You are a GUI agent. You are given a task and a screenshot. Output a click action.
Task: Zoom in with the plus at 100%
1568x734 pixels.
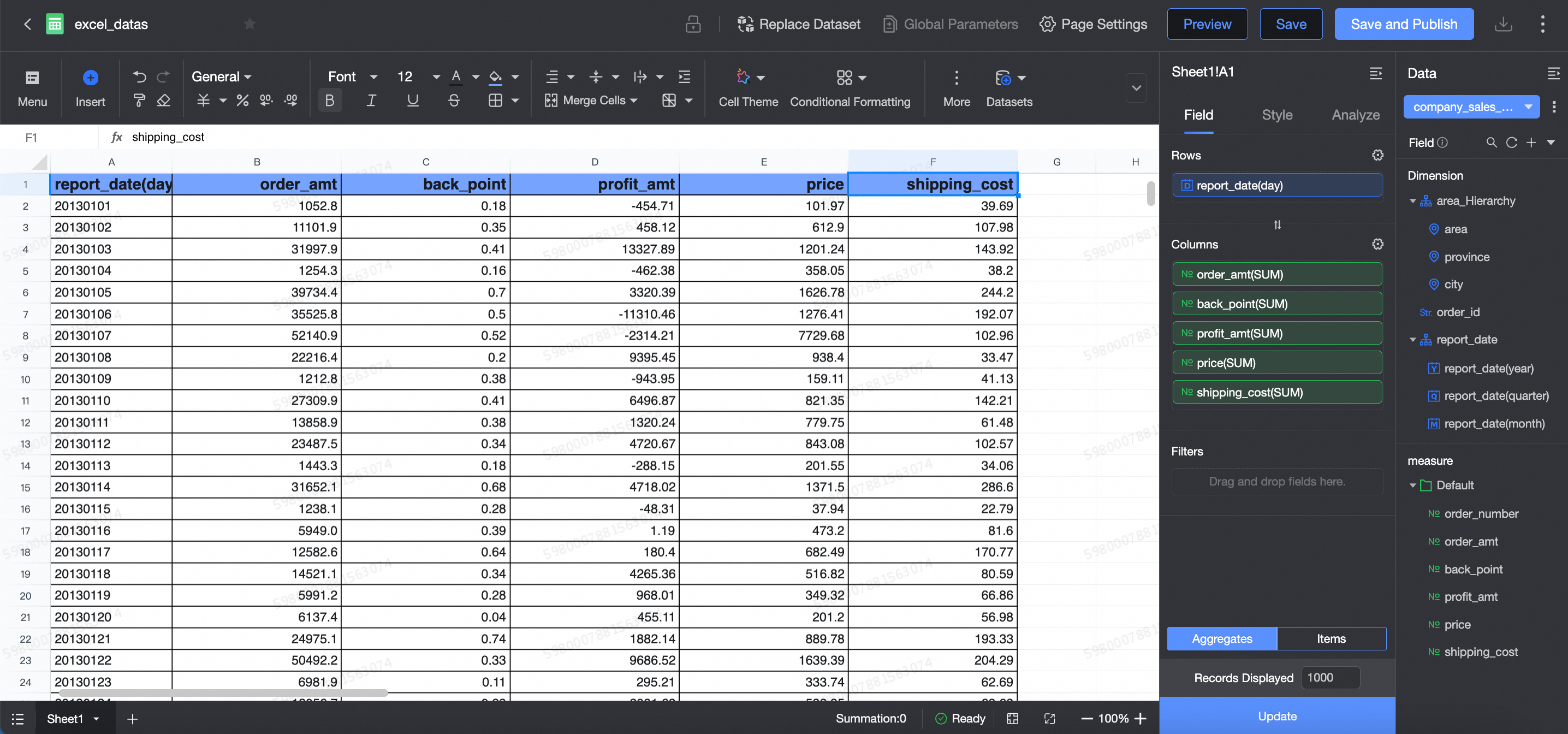[x=1141, y=719]
